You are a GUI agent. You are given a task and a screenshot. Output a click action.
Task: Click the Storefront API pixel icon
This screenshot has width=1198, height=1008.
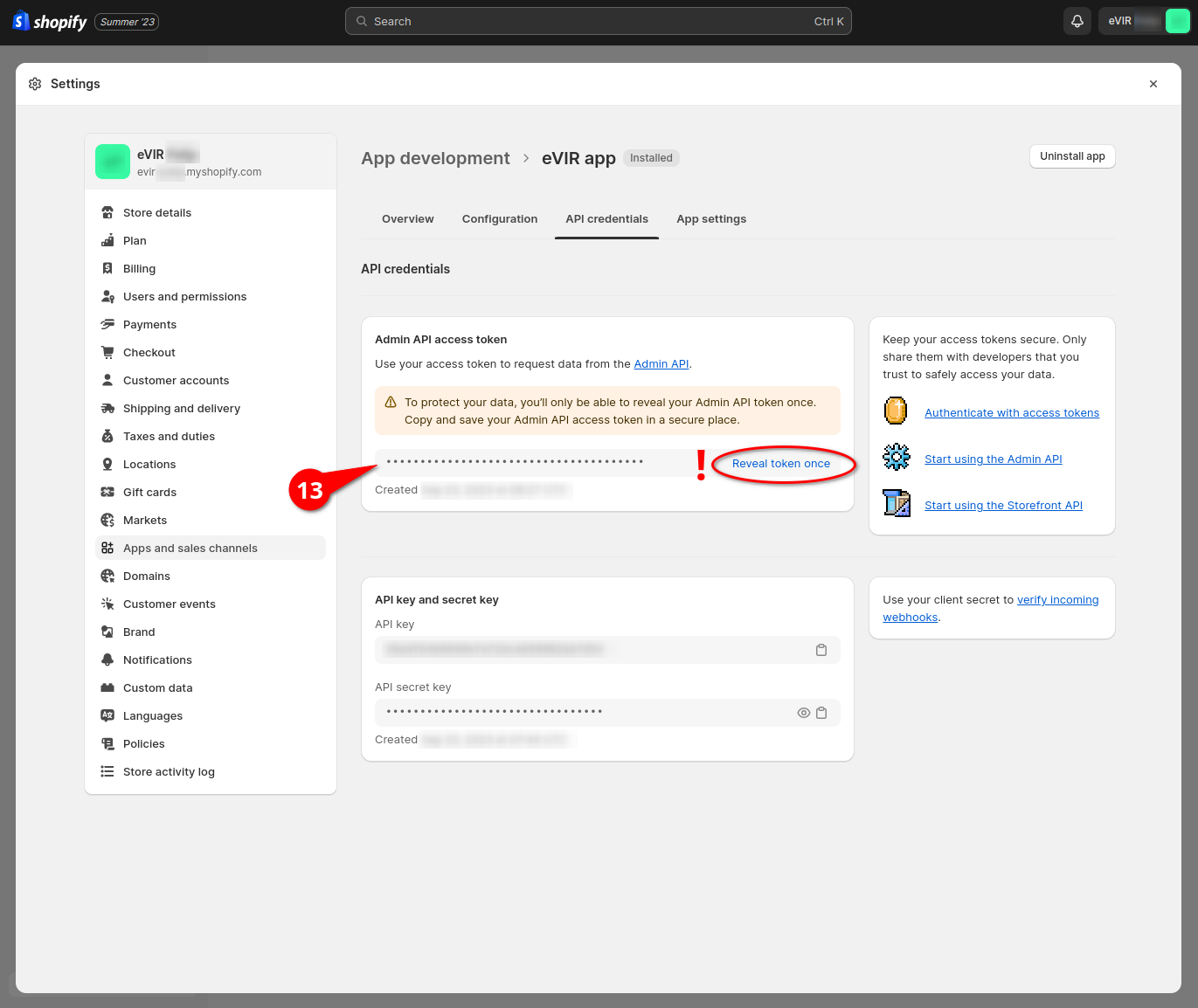897,503
